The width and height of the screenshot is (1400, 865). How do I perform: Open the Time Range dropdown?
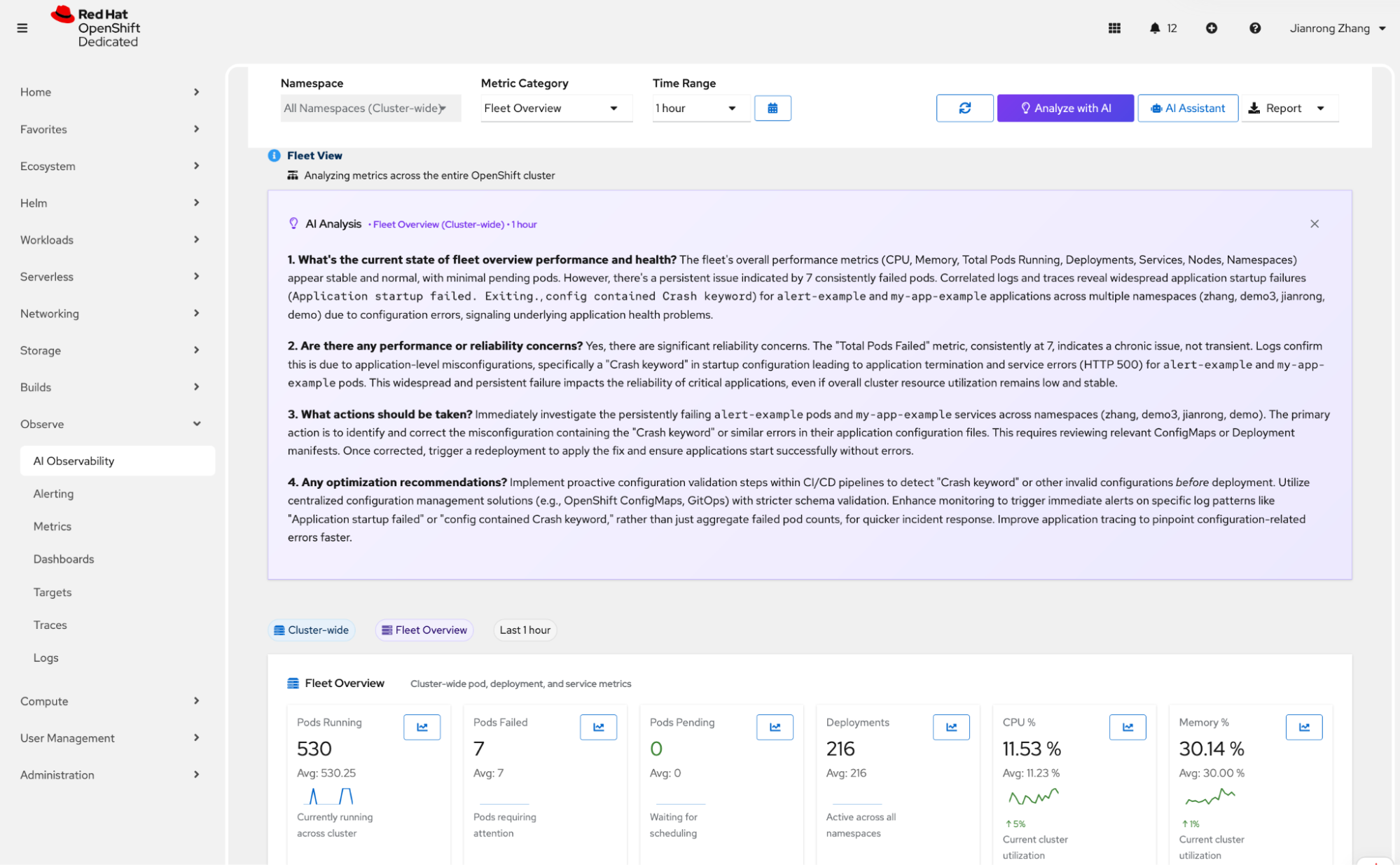pyautogui.click(x=700, y=108)
